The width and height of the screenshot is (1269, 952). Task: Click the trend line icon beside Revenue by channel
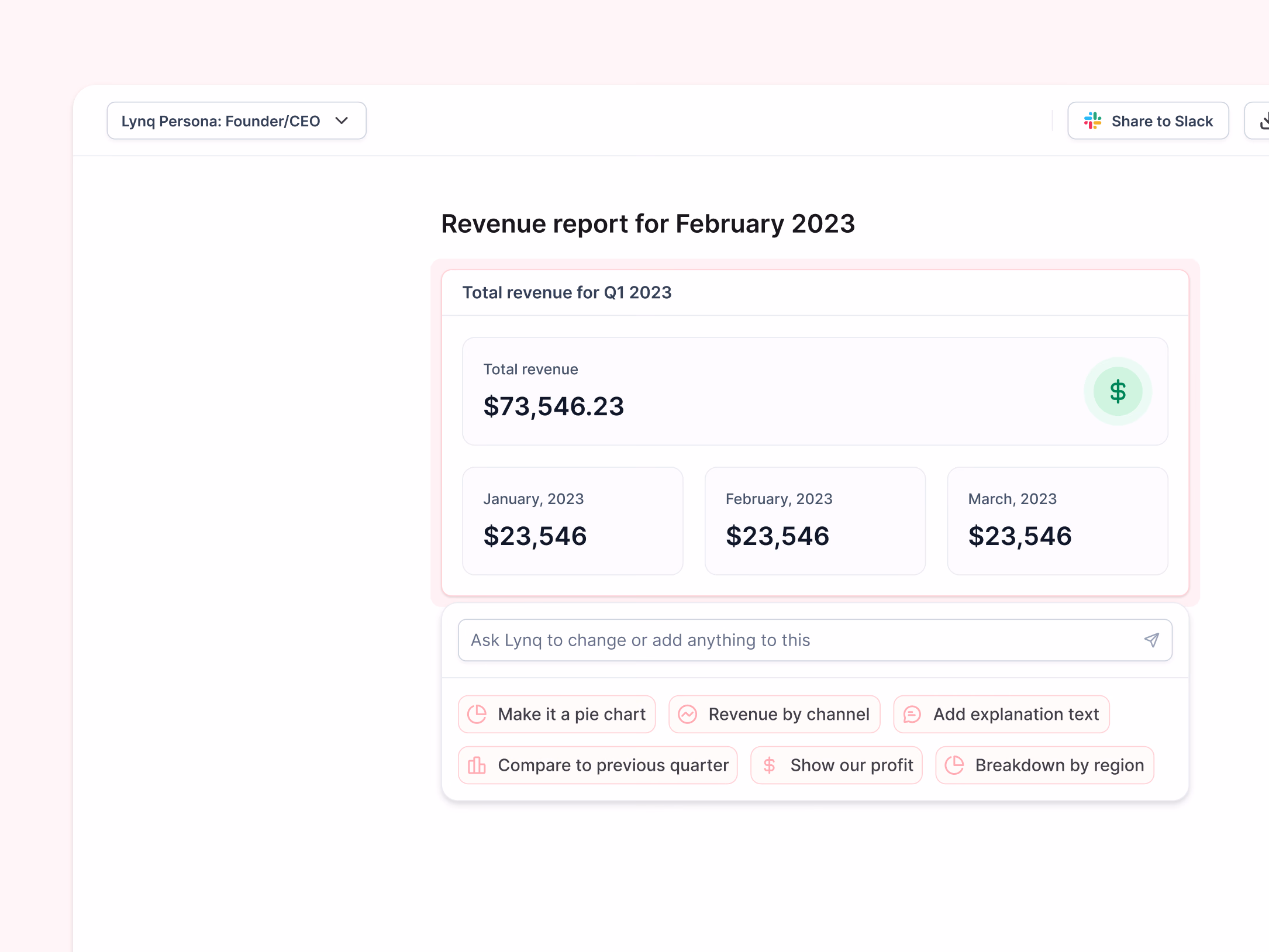[x=688, y=714]
